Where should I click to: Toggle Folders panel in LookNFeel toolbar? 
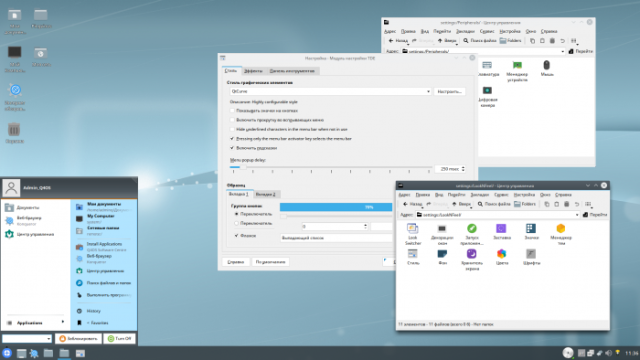pos(525,204)
